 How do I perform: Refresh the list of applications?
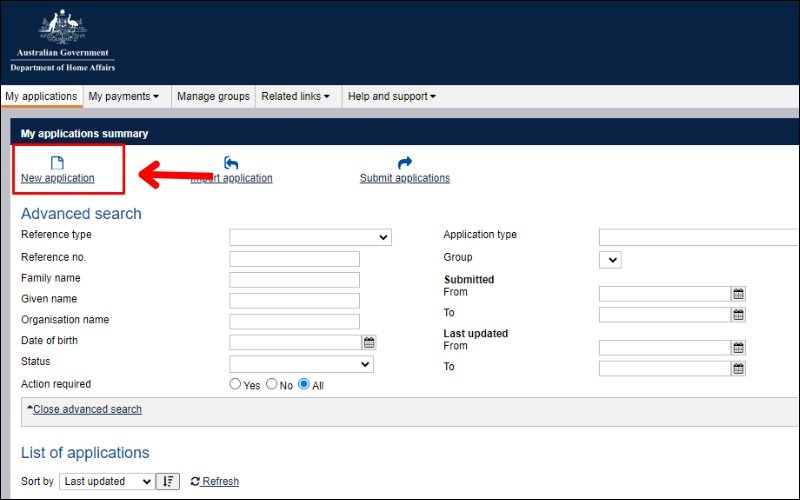click(x=215, y=481)
